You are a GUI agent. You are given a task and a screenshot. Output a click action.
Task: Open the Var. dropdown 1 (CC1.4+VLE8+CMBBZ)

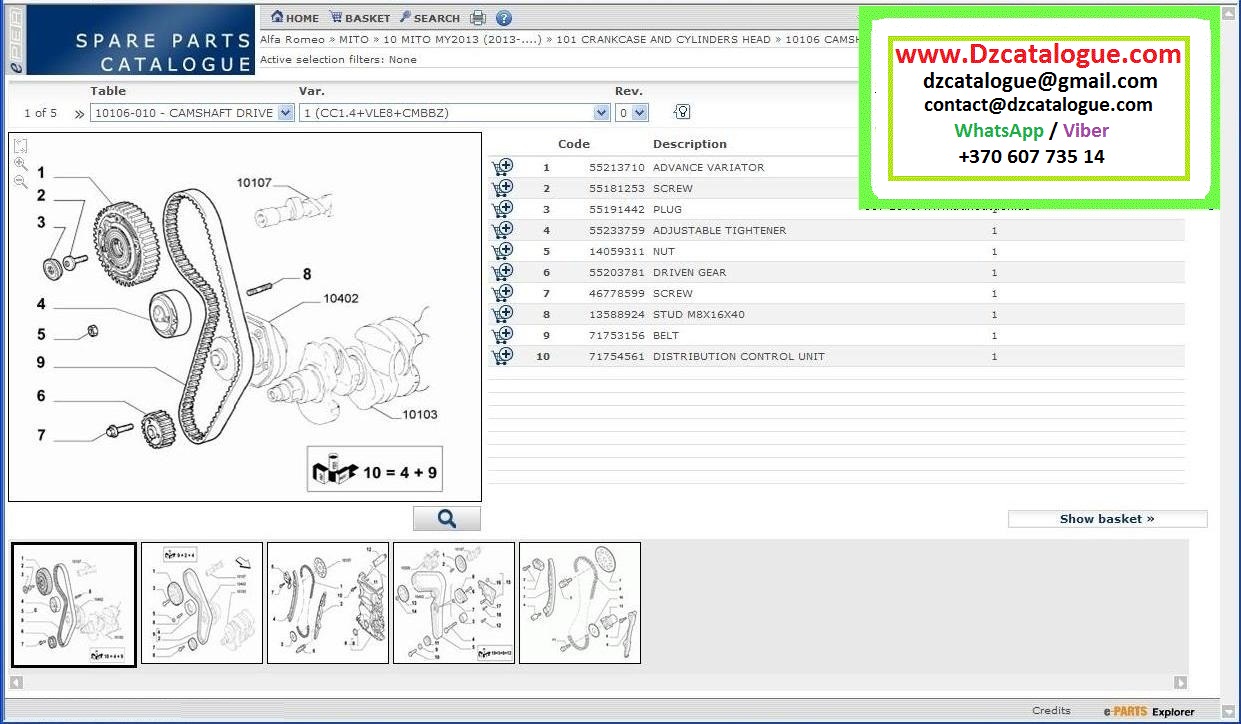tap(454, 113)
